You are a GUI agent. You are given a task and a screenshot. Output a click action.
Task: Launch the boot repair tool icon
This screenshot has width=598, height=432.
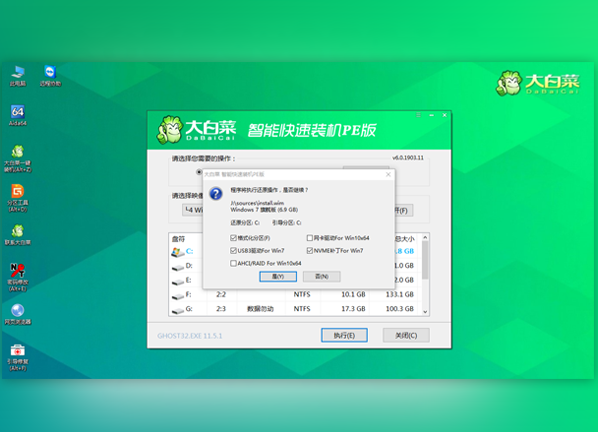pos(18,357)
